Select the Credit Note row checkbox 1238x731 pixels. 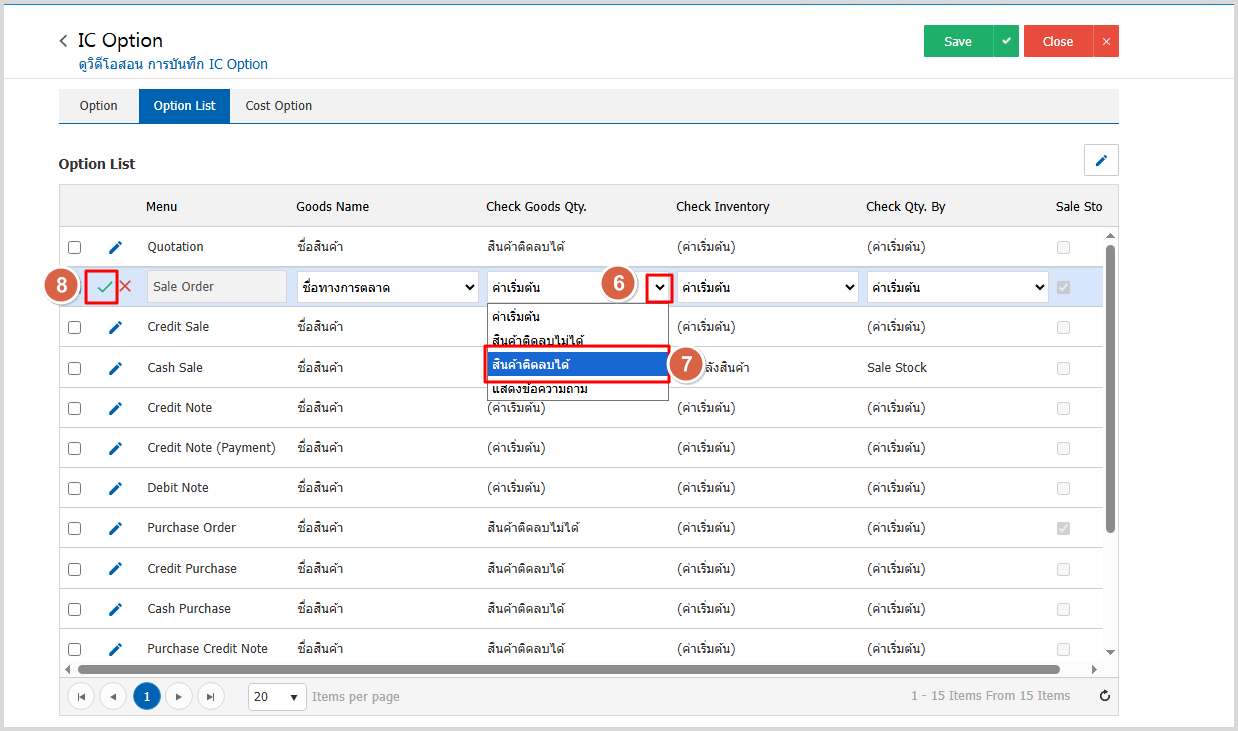pos(75,408)
